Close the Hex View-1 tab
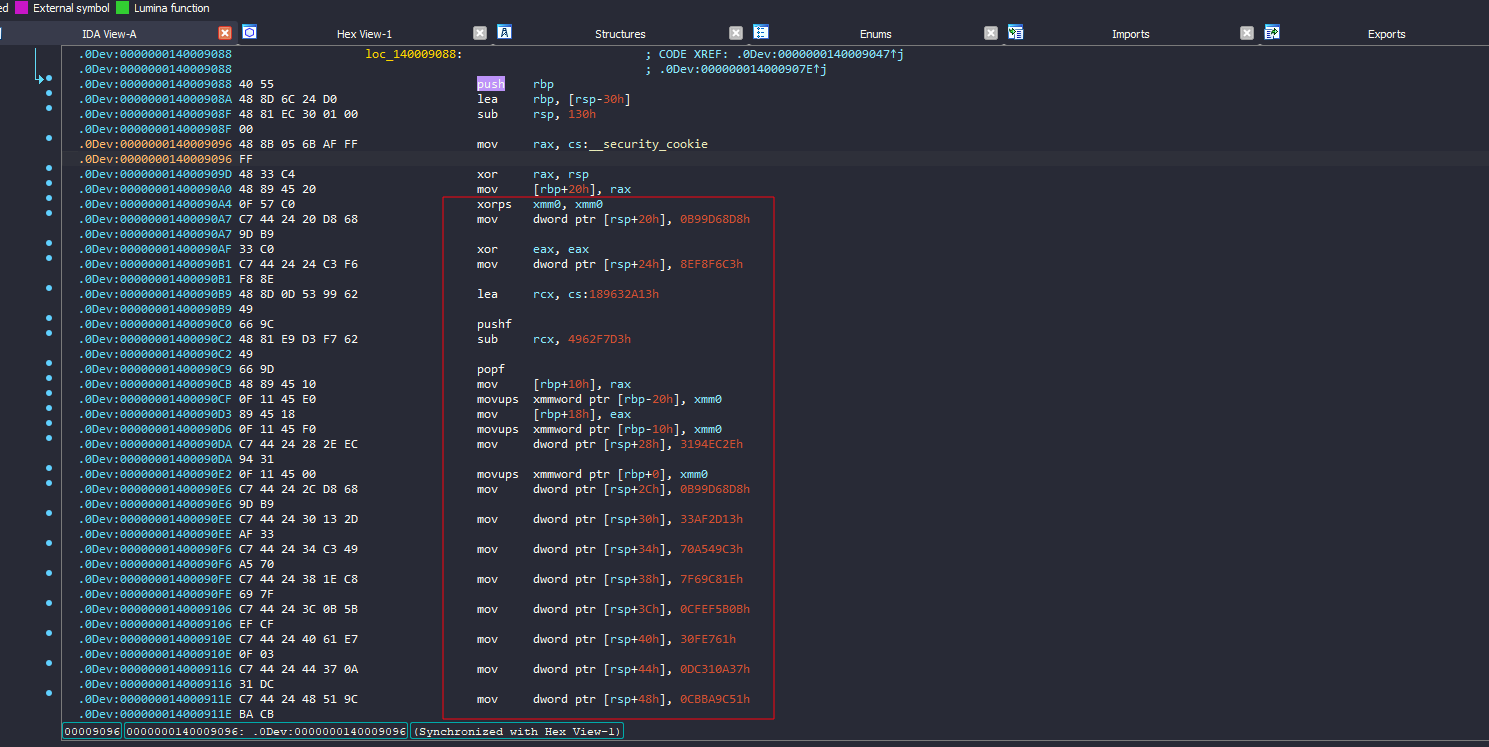This screenshot has width=1489, height=747. (480, 33)
